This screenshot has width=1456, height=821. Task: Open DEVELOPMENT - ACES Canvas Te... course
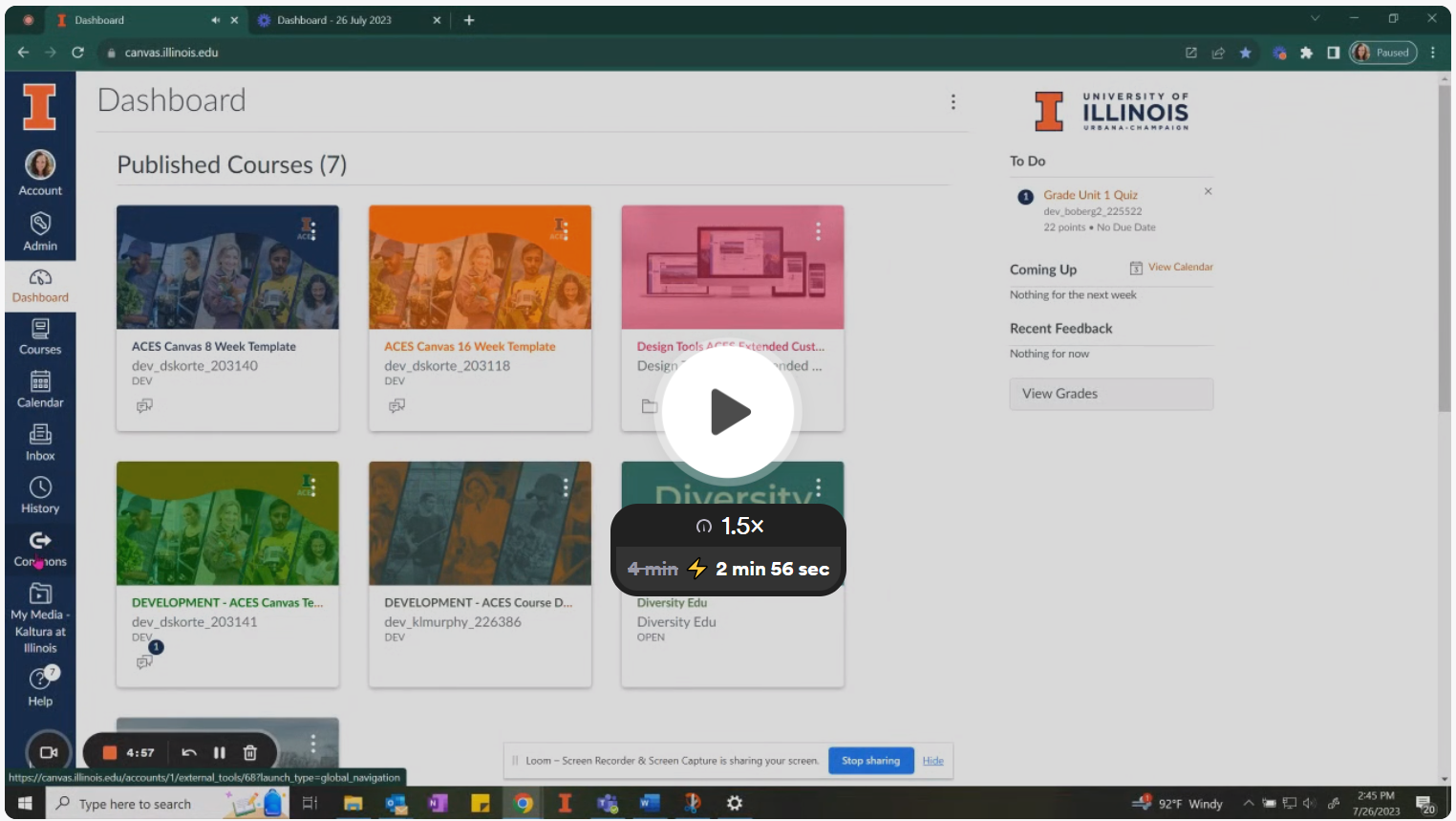pos(227,603)
